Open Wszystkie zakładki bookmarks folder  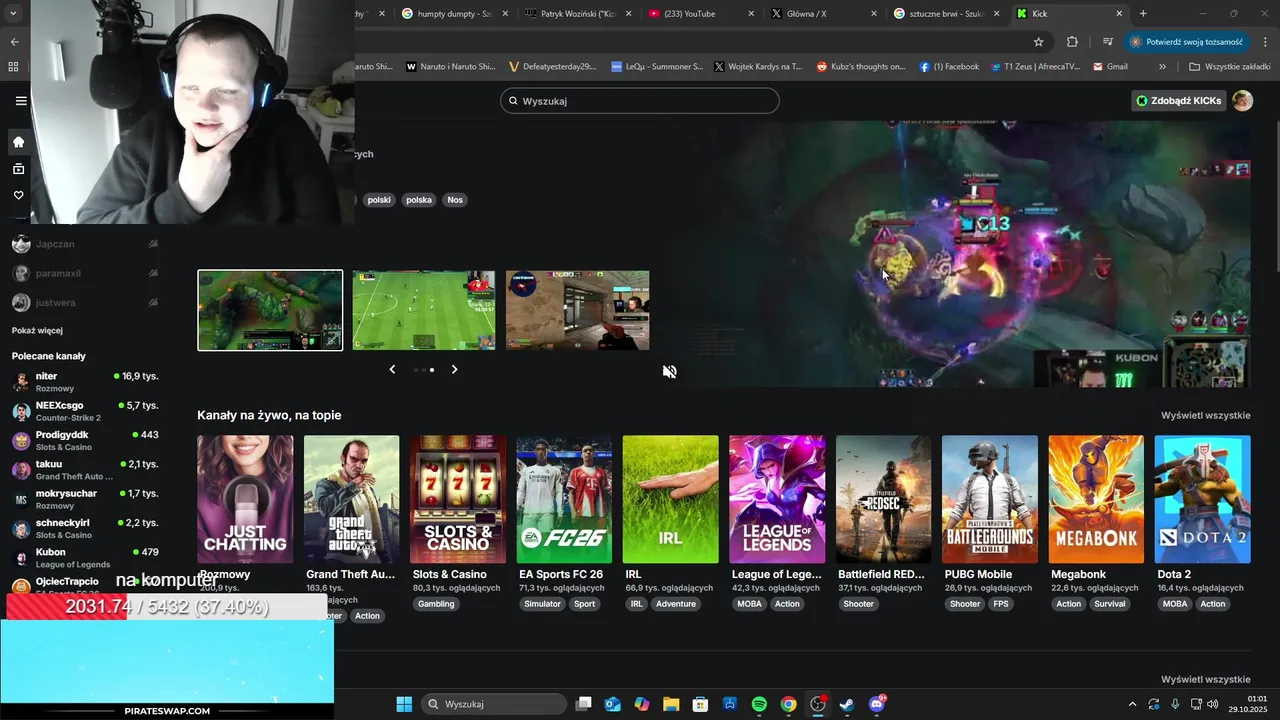[1229, 67]
